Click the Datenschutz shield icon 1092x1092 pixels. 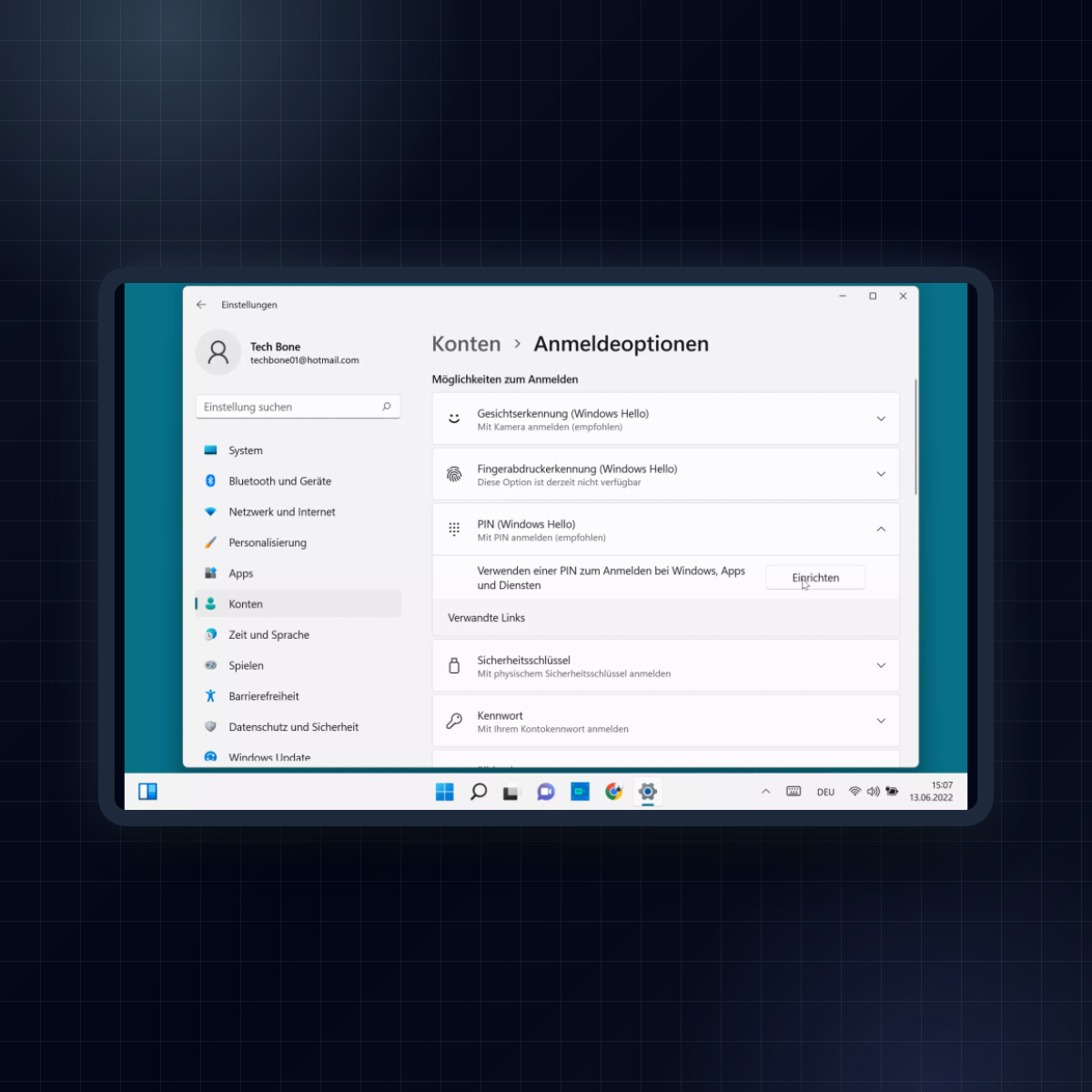coord(210,727)
